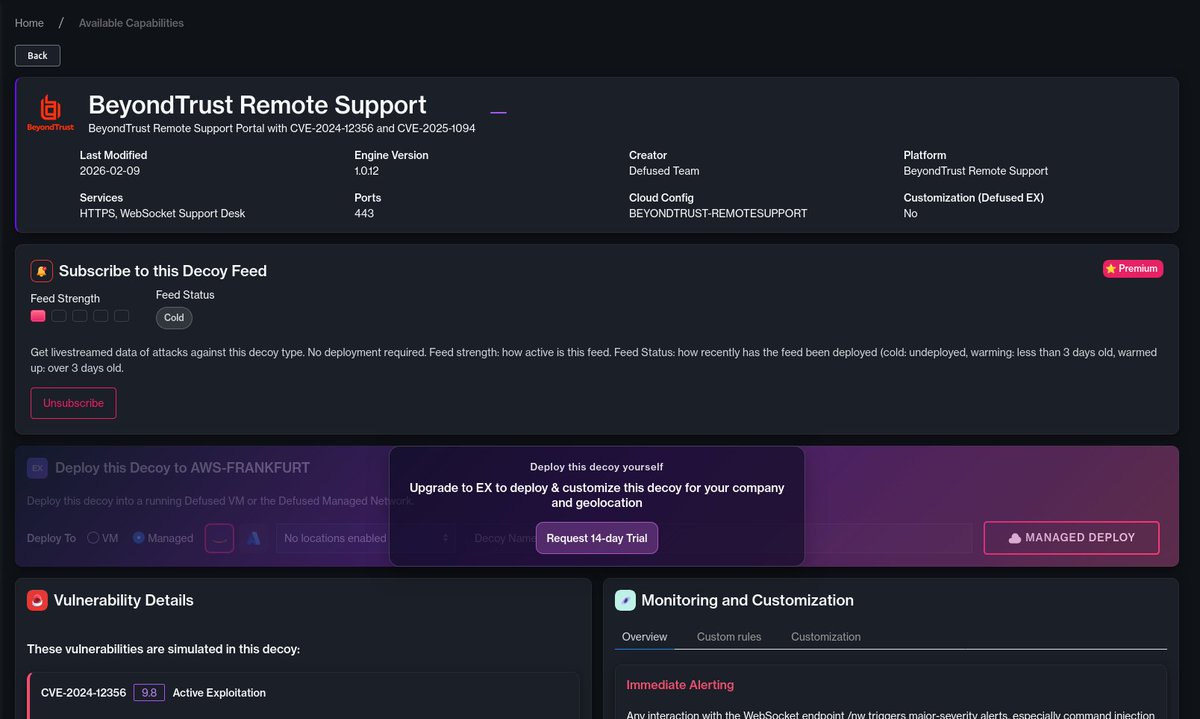Image resolution: width=1200 pixels, height=719 pixels.
Task: Click the first filled Feed Strength bar
Action: pos(38,316)
